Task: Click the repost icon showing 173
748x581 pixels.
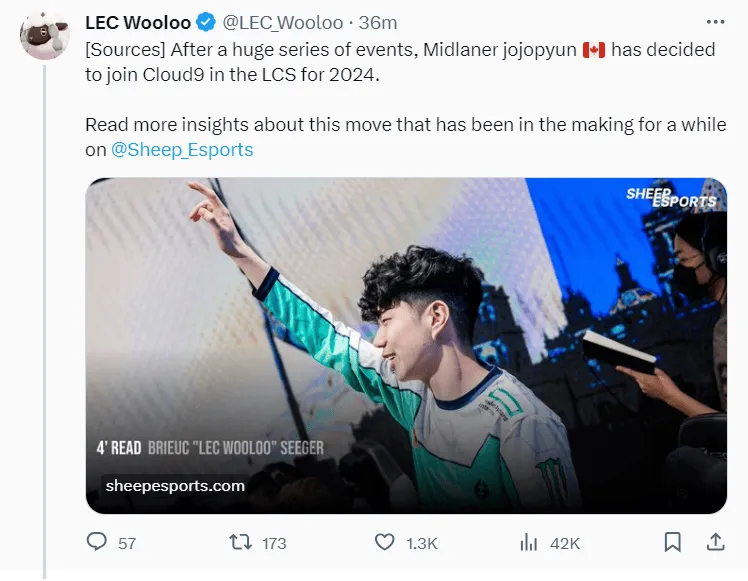Action: point(240,542)
